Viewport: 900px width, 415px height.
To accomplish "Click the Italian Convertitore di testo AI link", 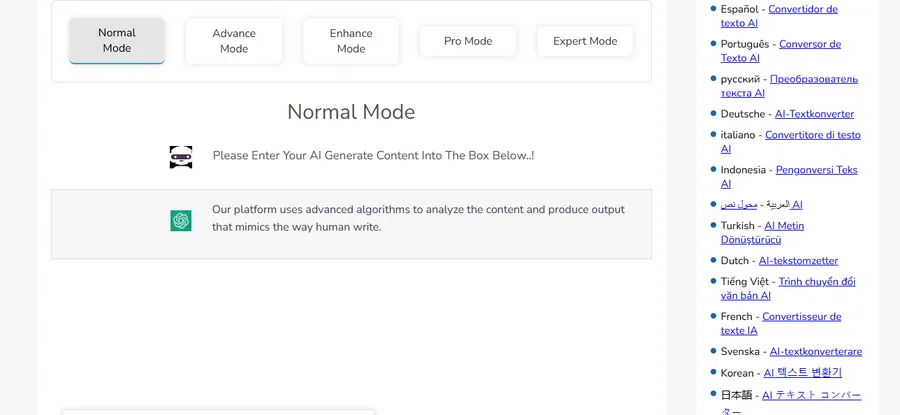I will point(812,135).
